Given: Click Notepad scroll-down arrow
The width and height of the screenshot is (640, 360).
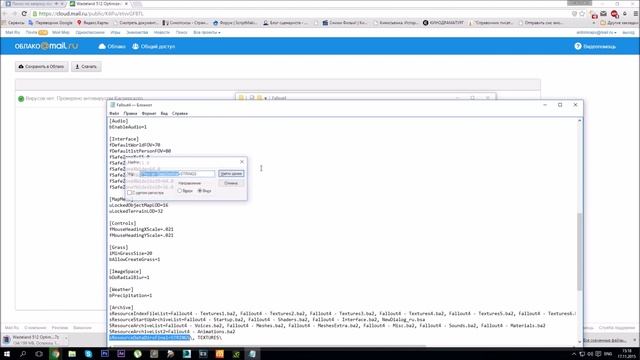Looking at the screenshot, I should click(580, 342).
